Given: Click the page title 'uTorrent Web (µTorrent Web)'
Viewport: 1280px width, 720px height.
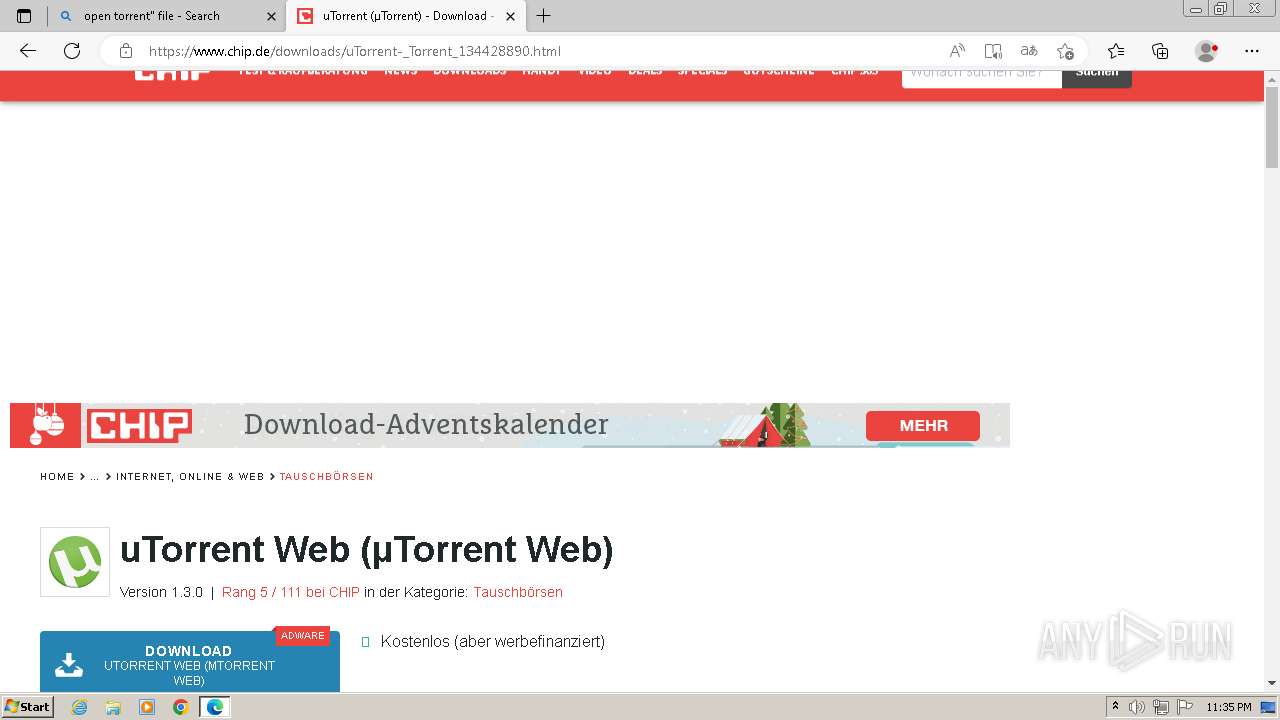Looking at the screenshot, I should pyautogui.click(x=366, y=549).
